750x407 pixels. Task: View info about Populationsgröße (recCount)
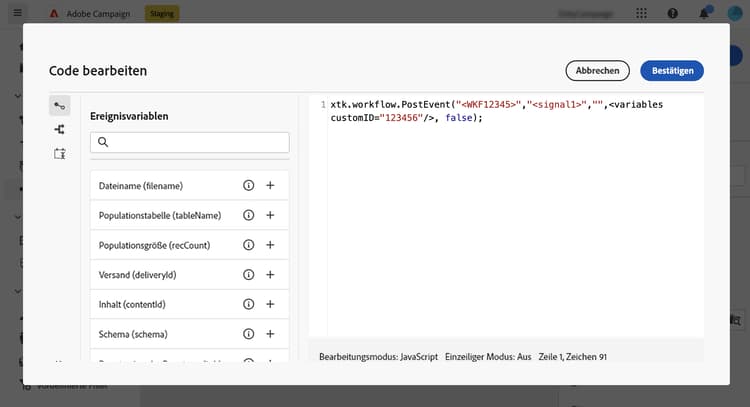point(248,245)
